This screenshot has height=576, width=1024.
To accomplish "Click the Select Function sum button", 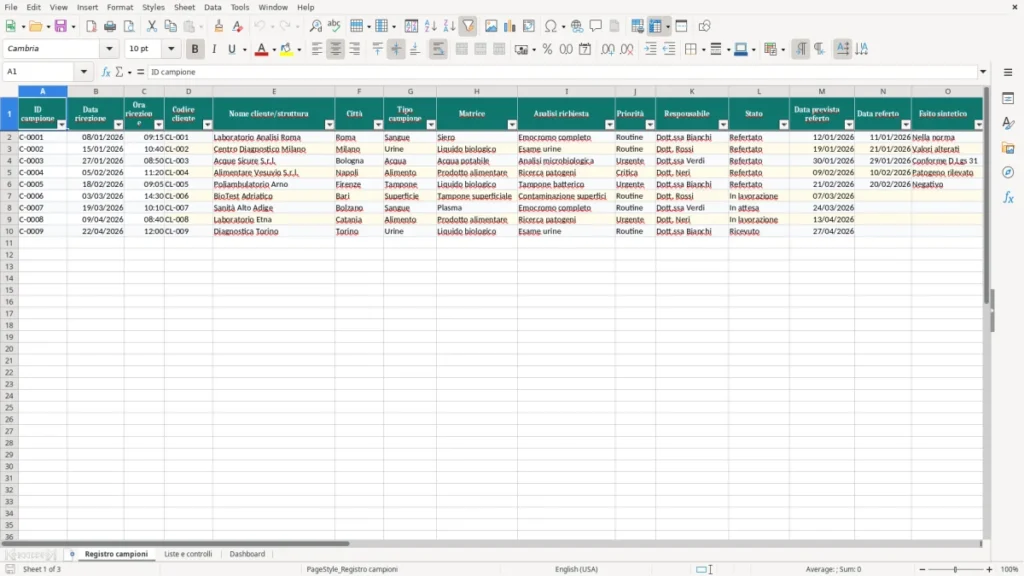I will [120, 72].
